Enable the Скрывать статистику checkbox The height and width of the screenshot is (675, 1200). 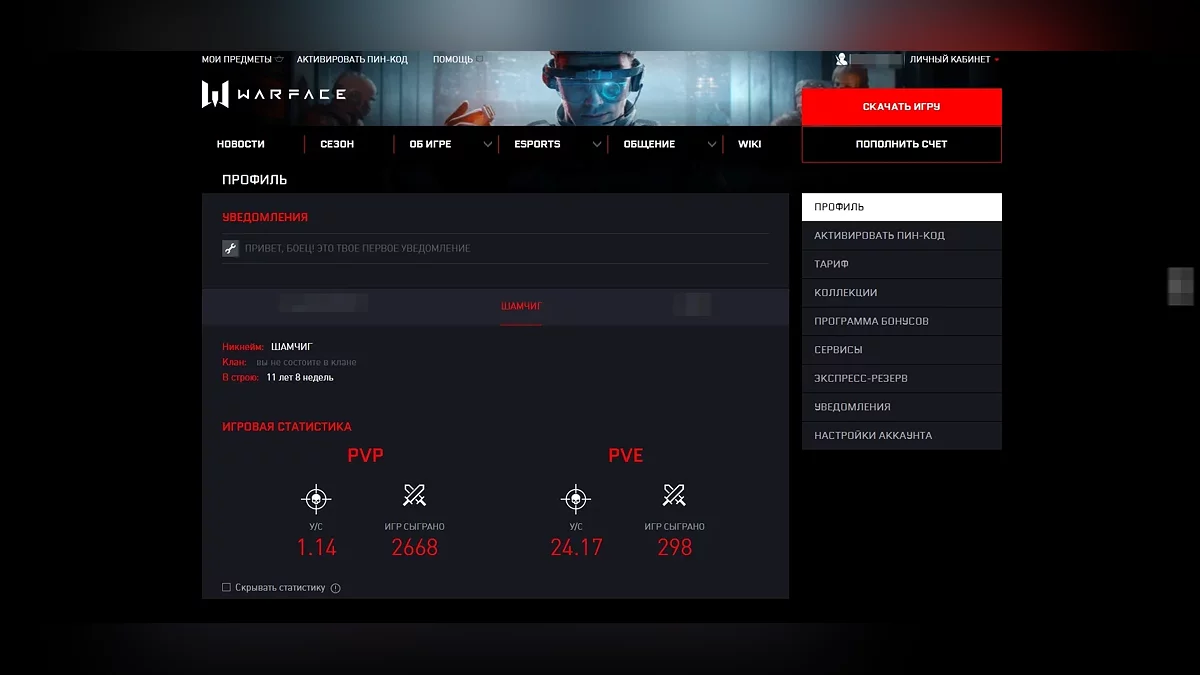point(227,588)
